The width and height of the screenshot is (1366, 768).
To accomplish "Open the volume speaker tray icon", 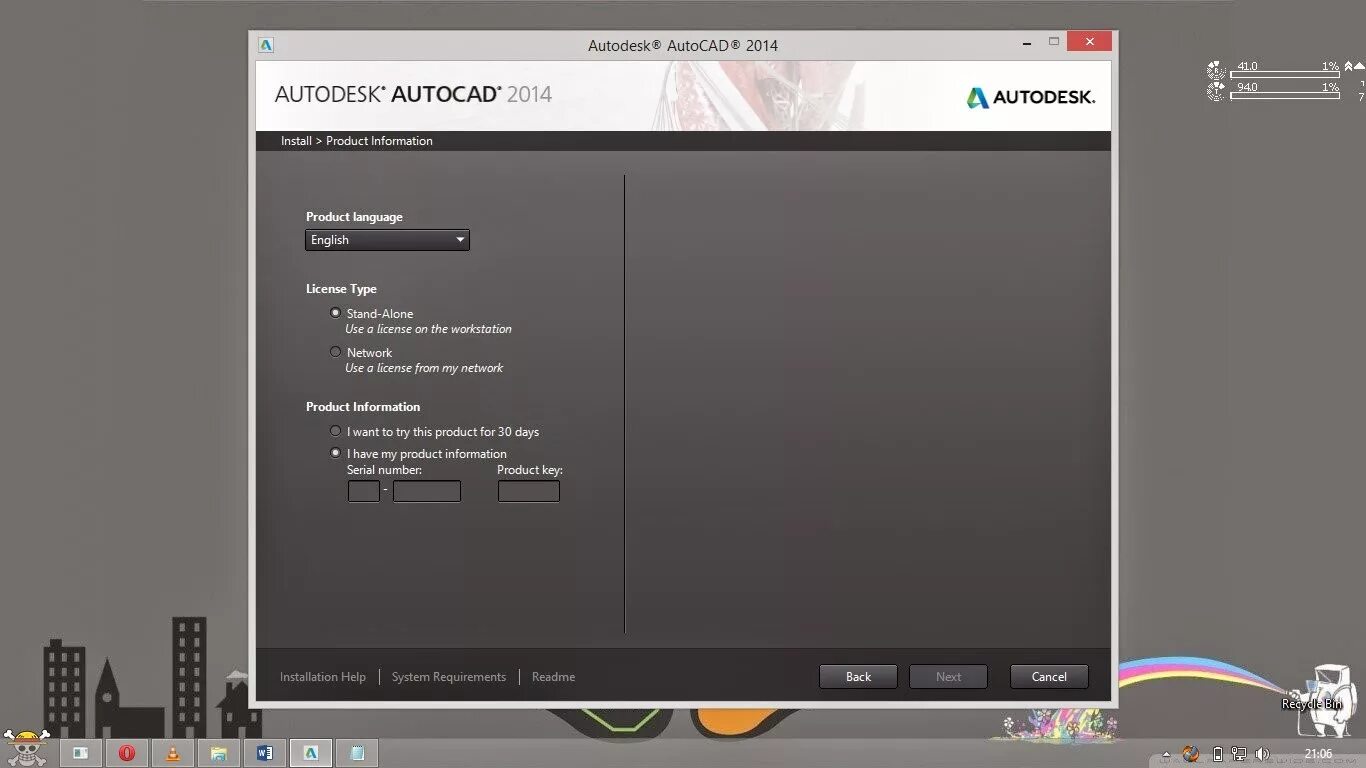I will [x=1262, y=754].
